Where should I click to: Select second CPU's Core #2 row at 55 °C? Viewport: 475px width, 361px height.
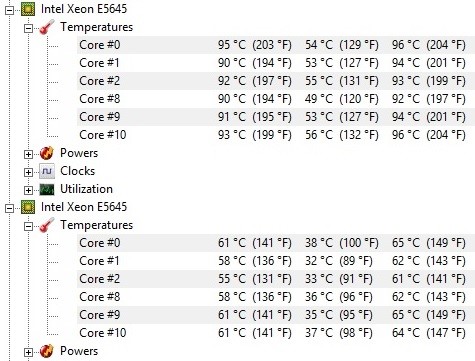[x=276, y=279]
